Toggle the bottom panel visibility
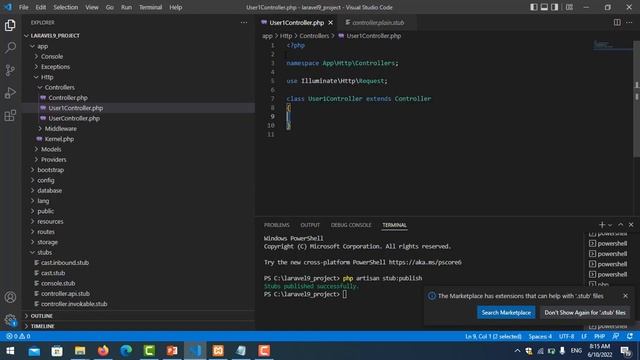The width and height of the screenshot is (640, 360). click(x=544, y=7)
